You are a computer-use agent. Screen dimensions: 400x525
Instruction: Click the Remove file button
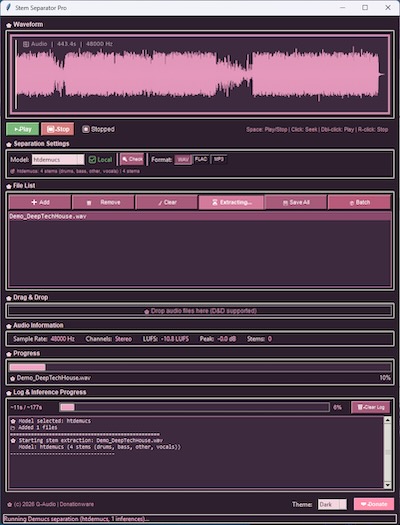[103, 202]
